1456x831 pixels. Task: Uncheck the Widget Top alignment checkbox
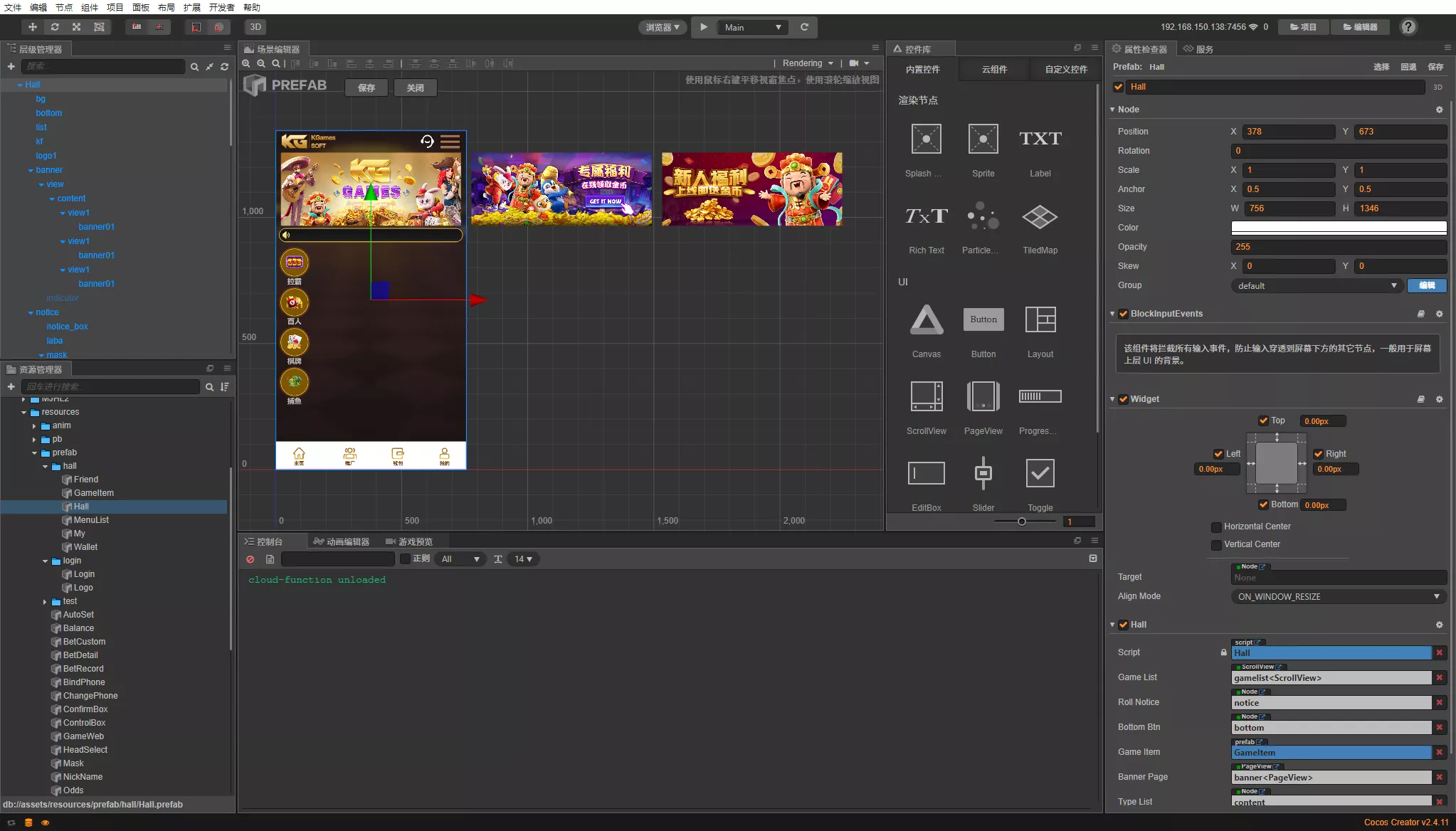point(1263,420)
